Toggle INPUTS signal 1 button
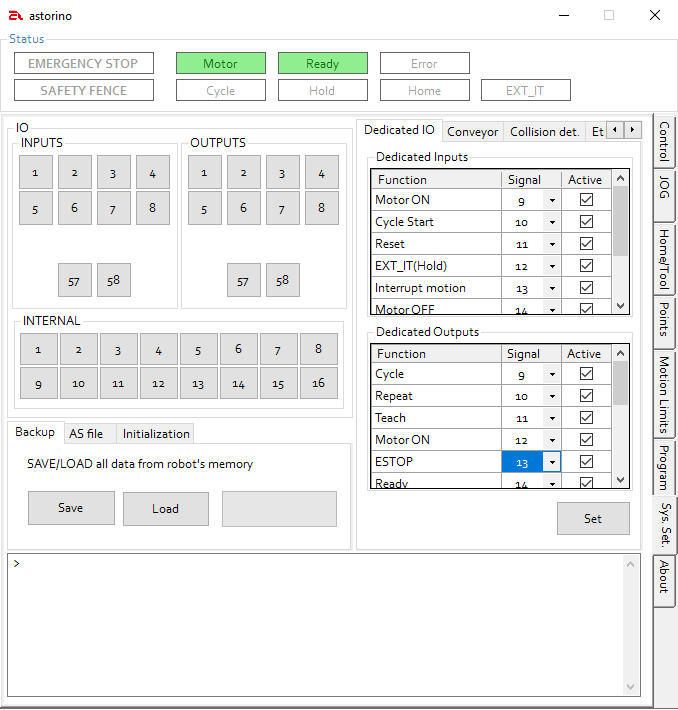Image resolution: width=678 pixels, height=710 pixels. tap(36, 172)
